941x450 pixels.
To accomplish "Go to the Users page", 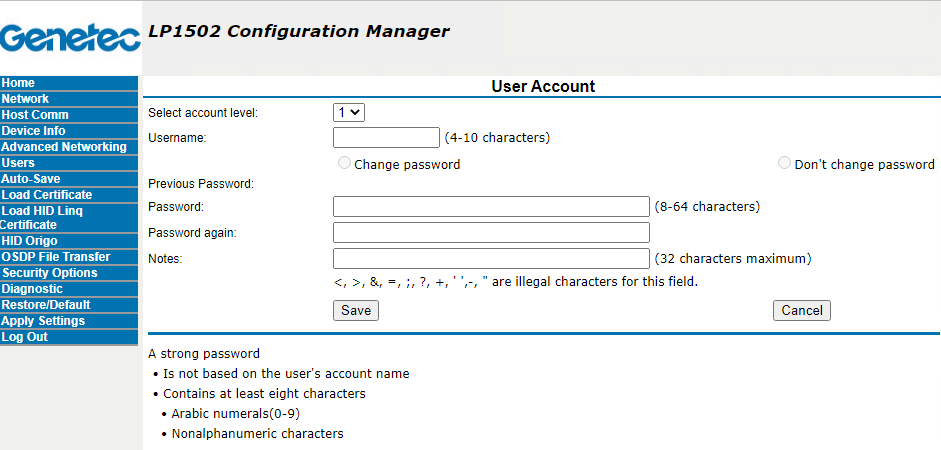I will click(x=69, y=163).
